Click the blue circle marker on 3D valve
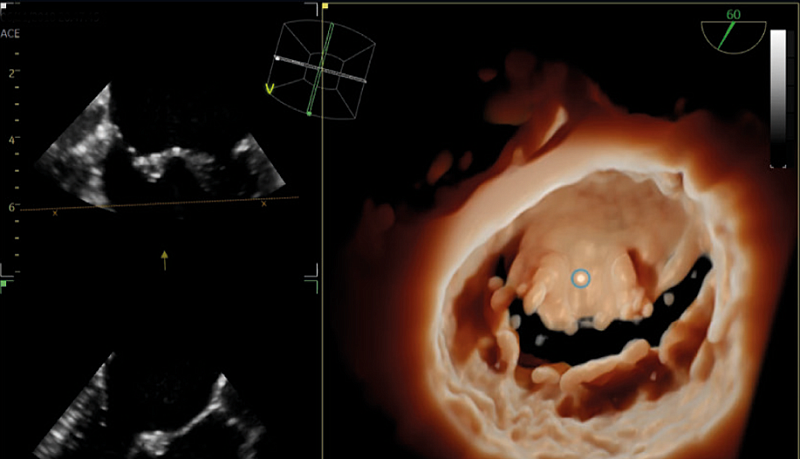Image resolution: width=800 pixels, height=459 pixels. click(x=580, y=278)
